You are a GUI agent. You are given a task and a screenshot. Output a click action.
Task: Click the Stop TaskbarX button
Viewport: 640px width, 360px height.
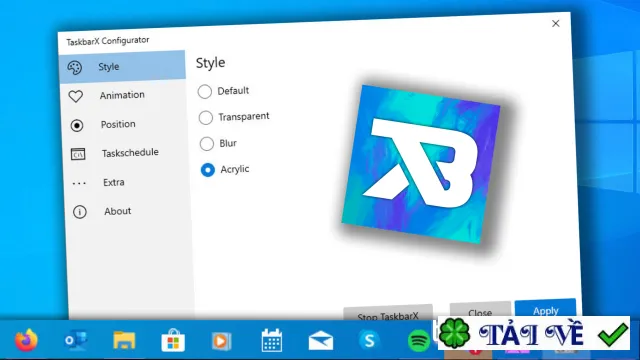[x=388, y=313]
